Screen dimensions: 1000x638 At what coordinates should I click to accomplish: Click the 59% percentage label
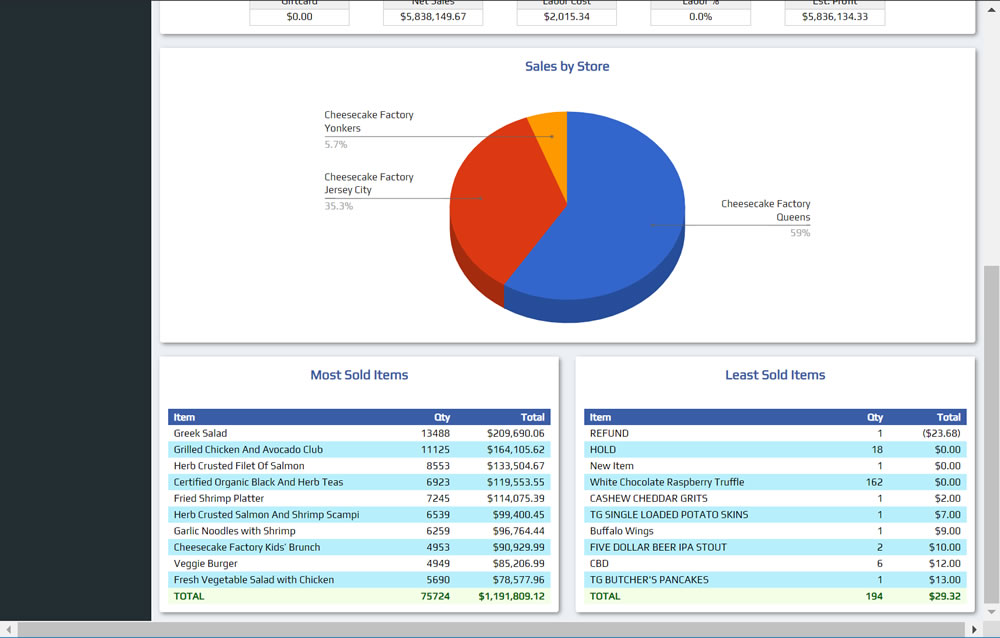[800, 233]
